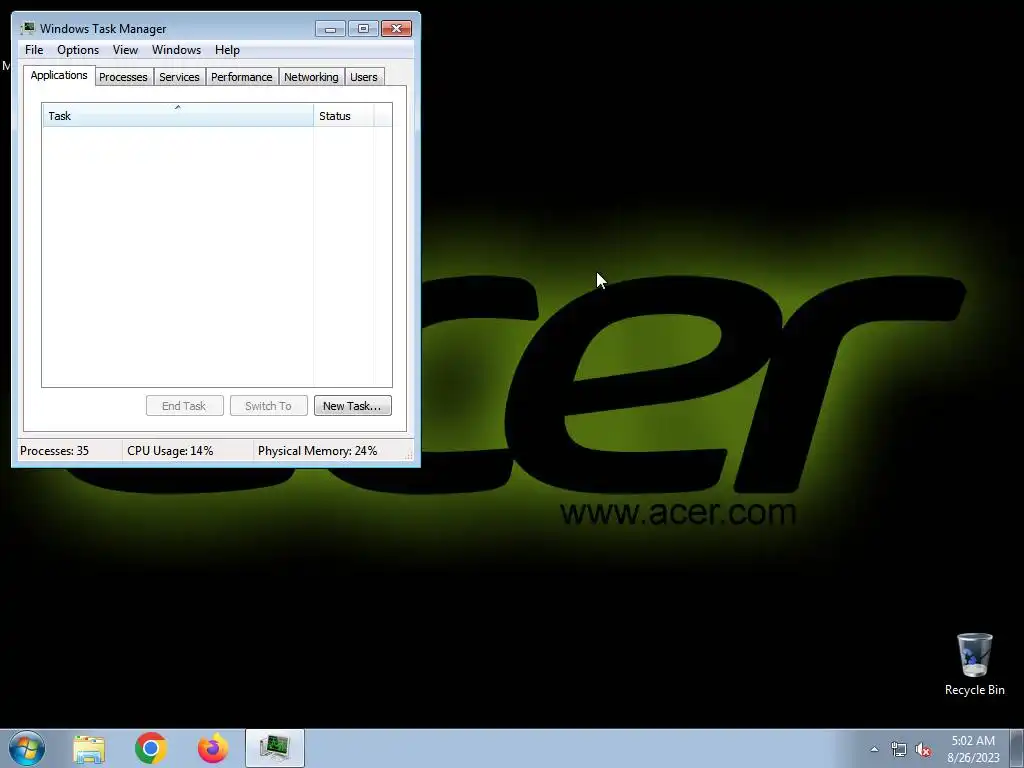
Task: Switch to the Networking tab
Action: [x=312, y=77]
